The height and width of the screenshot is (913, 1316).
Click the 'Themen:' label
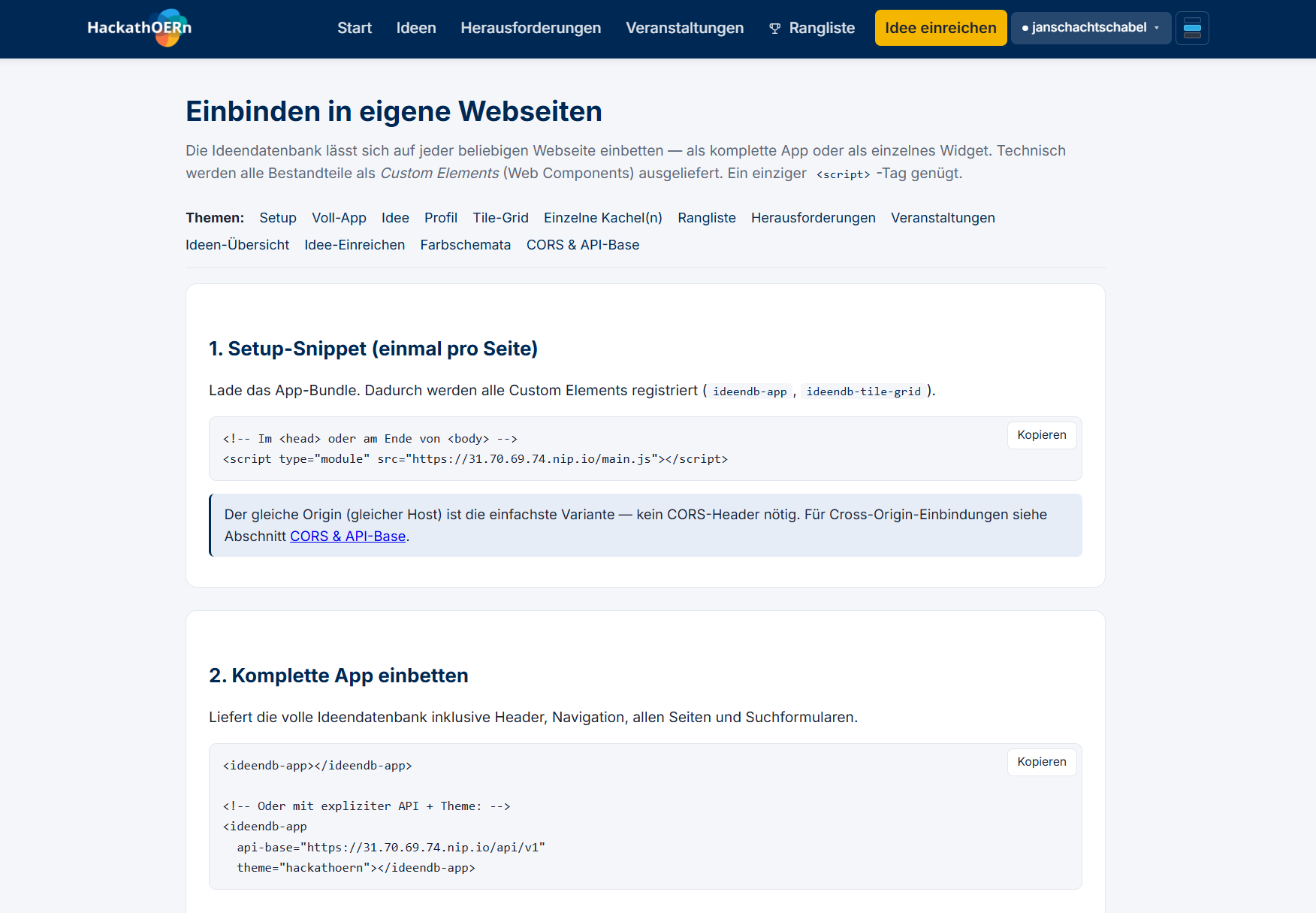pyautogui.click(x=215, y=218)
